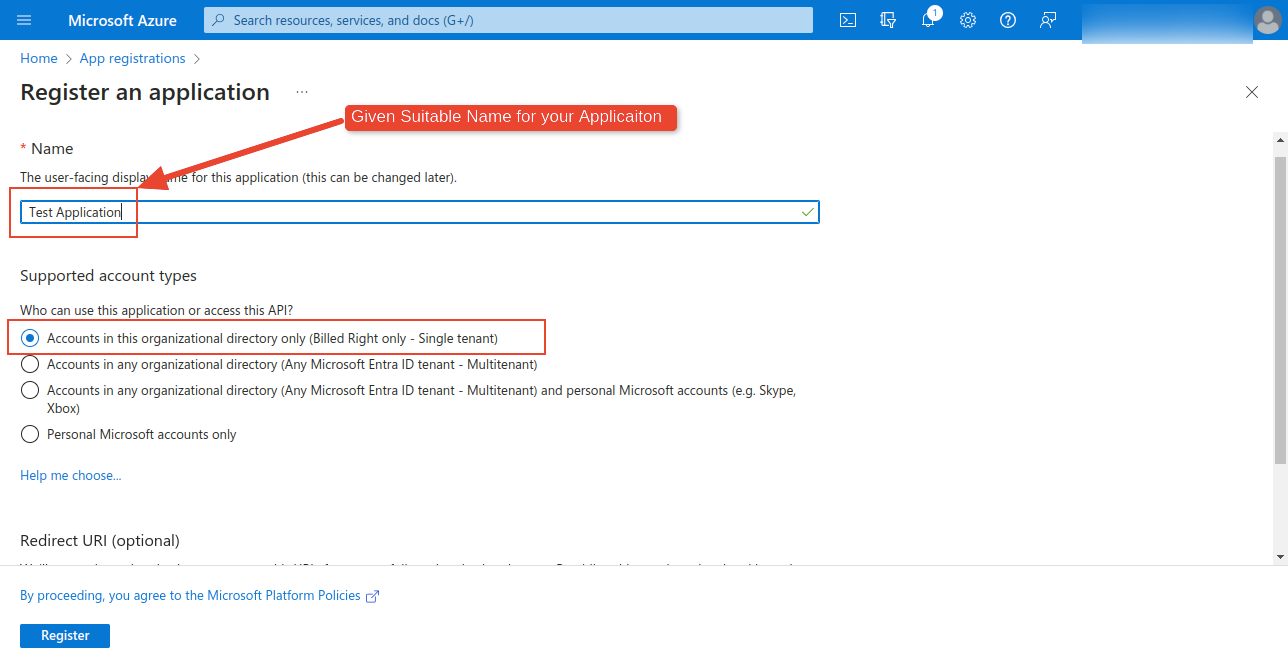
Task: Click the user account avatar
Action: pos(1267,20)
